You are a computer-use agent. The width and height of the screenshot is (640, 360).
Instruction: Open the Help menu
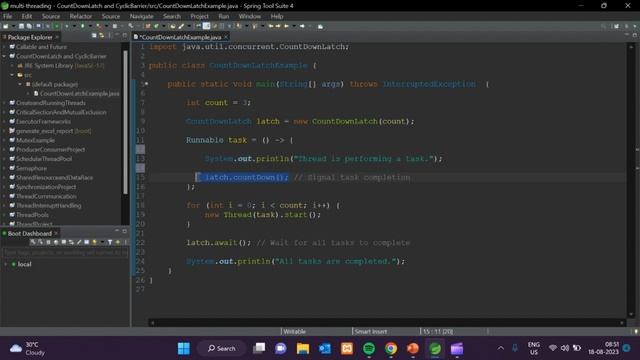click(x=277, y=16)
